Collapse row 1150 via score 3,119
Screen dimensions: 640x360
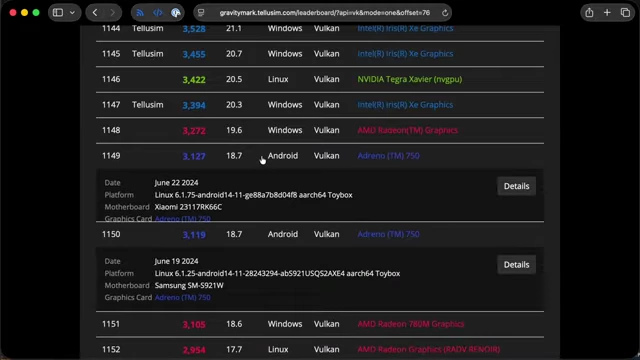coord(194,235)
